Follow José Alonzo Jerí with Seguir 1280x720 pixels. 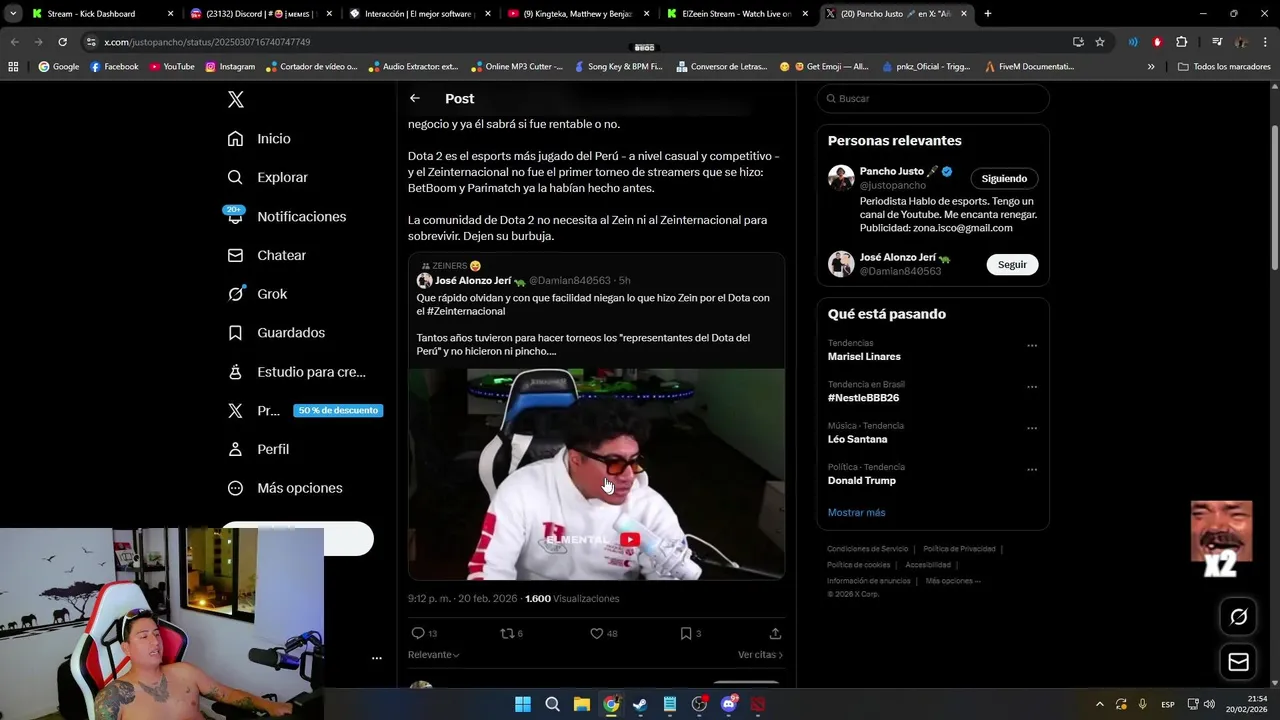click(x=1012, y=264)
